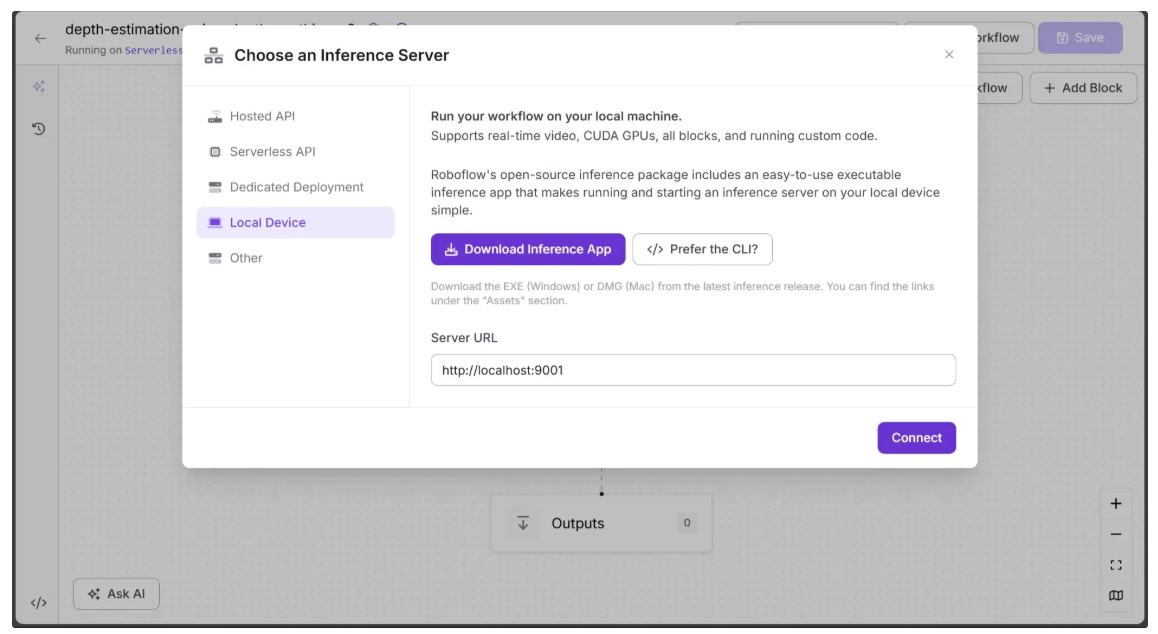Go back with the arrow icon
Viewport: 1158px width, 634px height.
(40, 38)
